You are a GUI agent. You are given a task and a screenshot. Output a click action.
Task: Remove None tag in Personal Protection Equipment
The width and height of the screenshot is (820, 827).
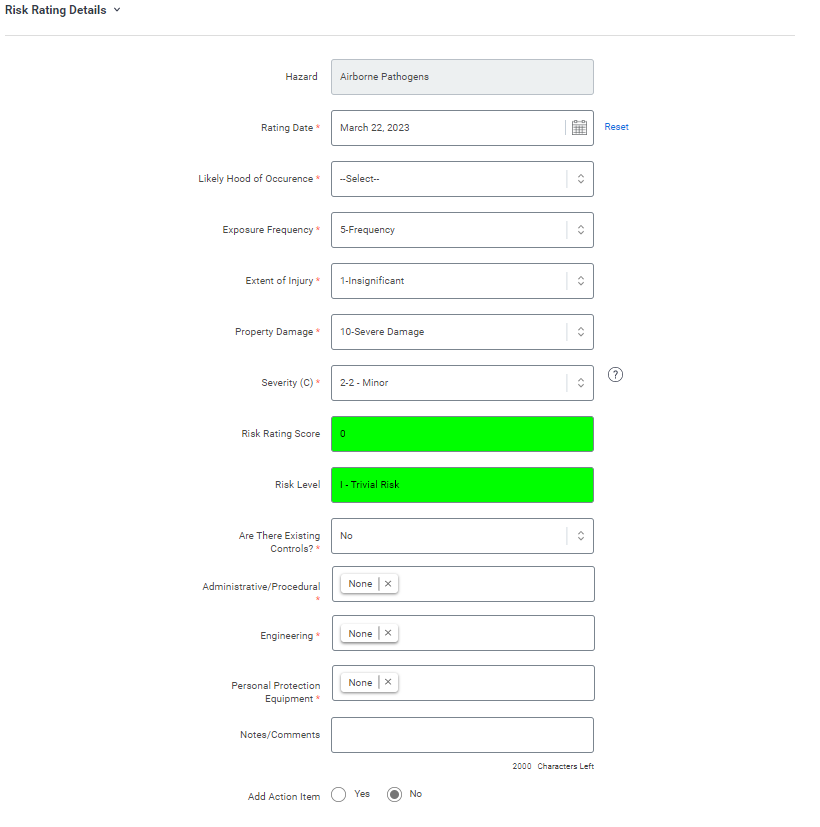(388, 682)
